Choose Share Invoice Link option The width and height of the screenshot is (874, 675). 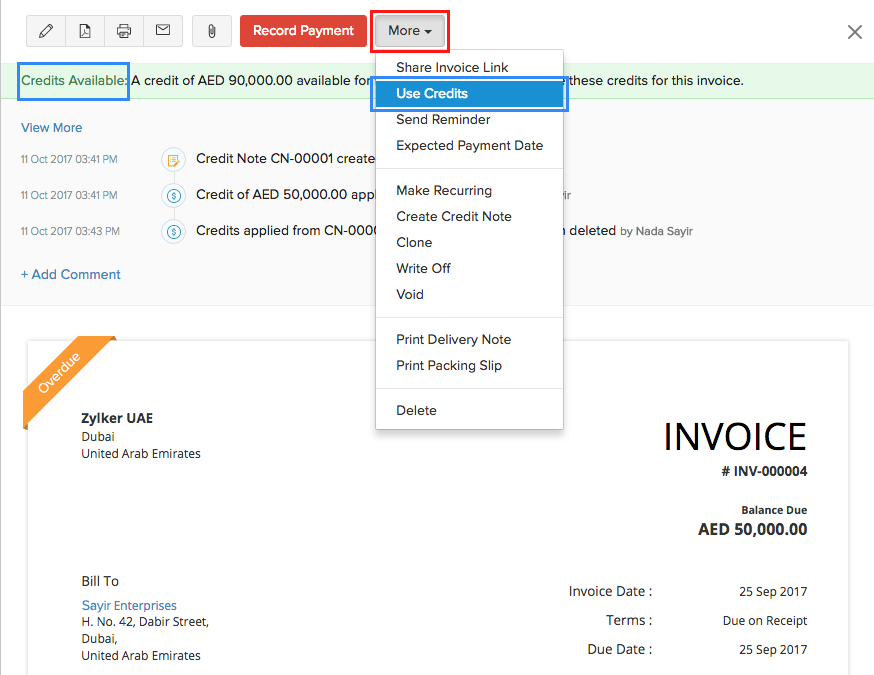coord(452,68)
